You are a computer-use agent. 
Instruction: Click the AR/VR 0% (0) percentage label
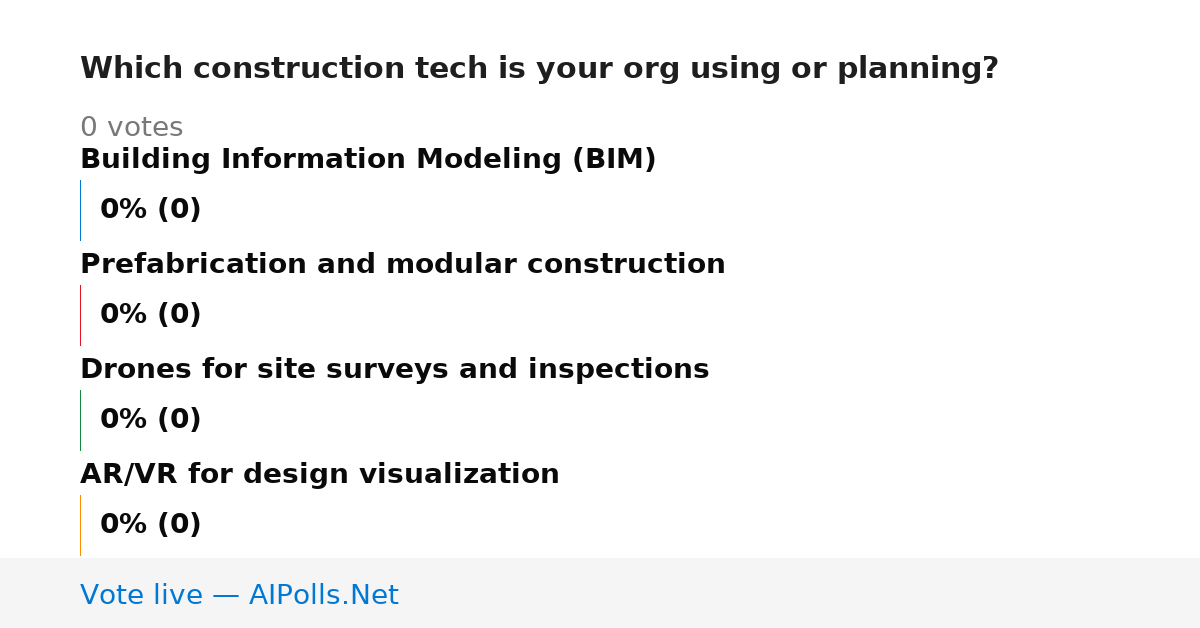(x=150, y=525)
